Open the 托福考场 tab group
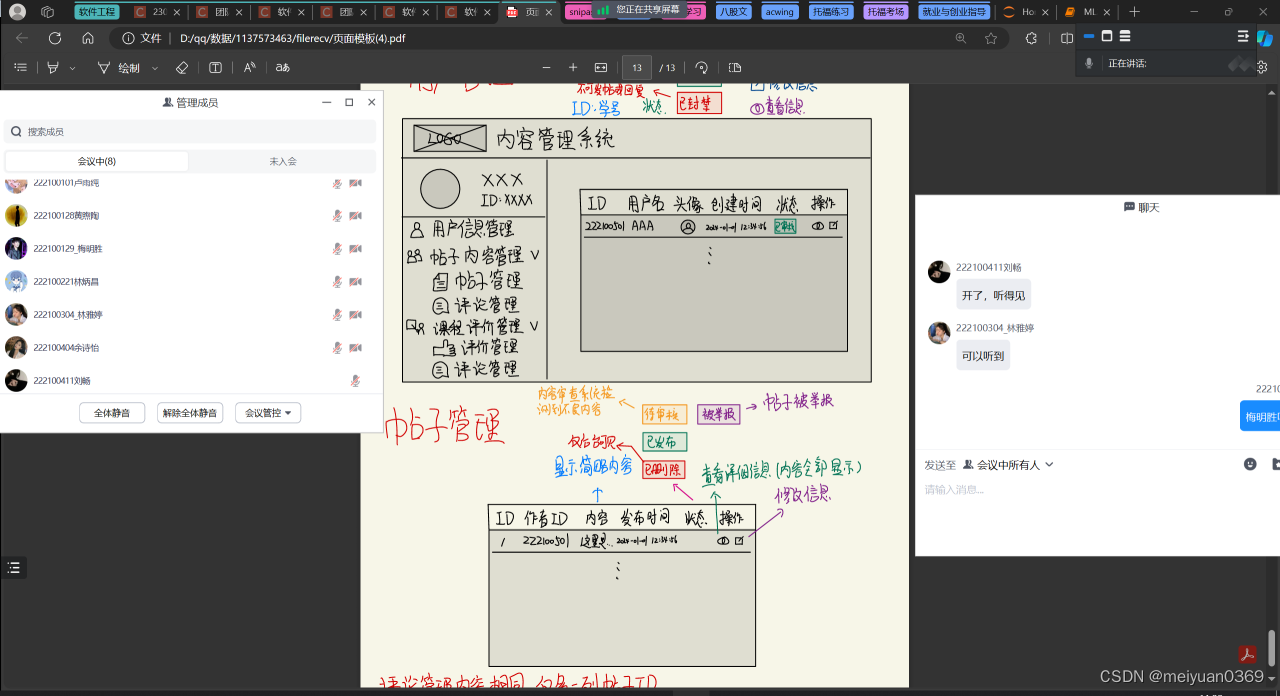Screen dimensions: 1280x696 (886, 12)
